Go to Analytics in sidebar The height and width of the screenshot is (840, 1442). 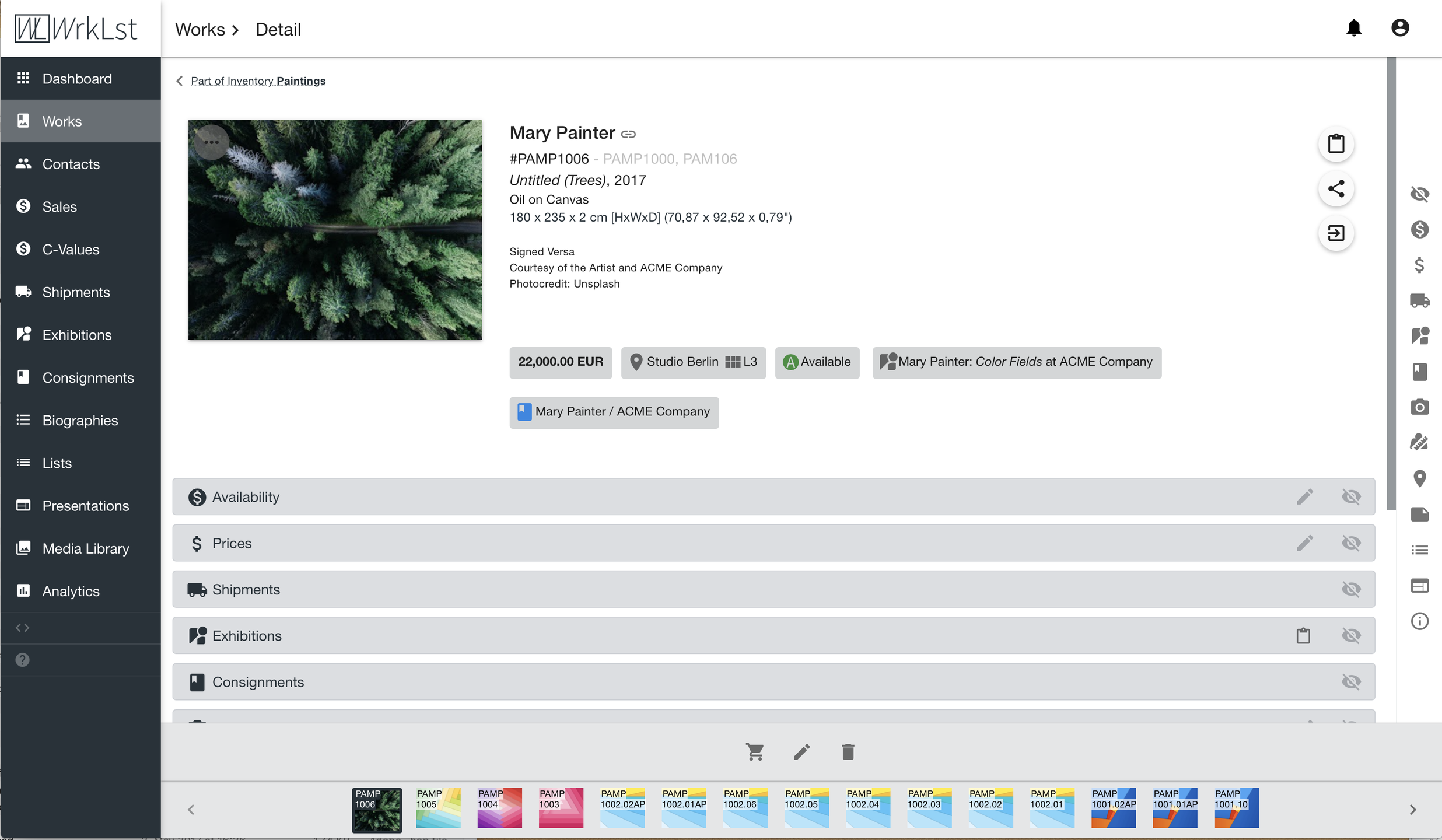[x=71, y=591]
